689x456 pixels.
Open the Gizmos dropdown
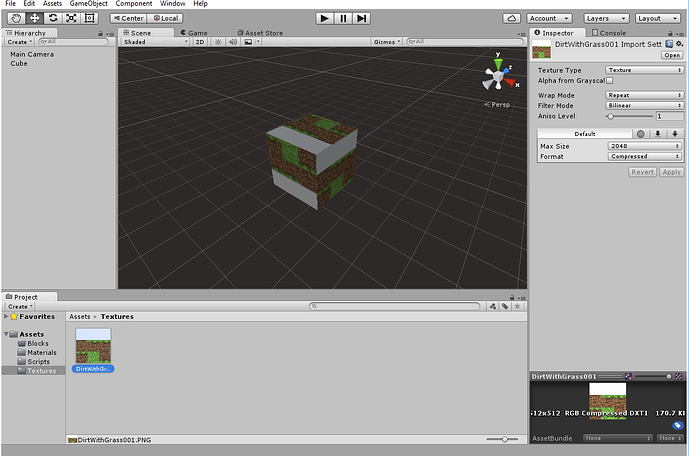pos(387,42)
